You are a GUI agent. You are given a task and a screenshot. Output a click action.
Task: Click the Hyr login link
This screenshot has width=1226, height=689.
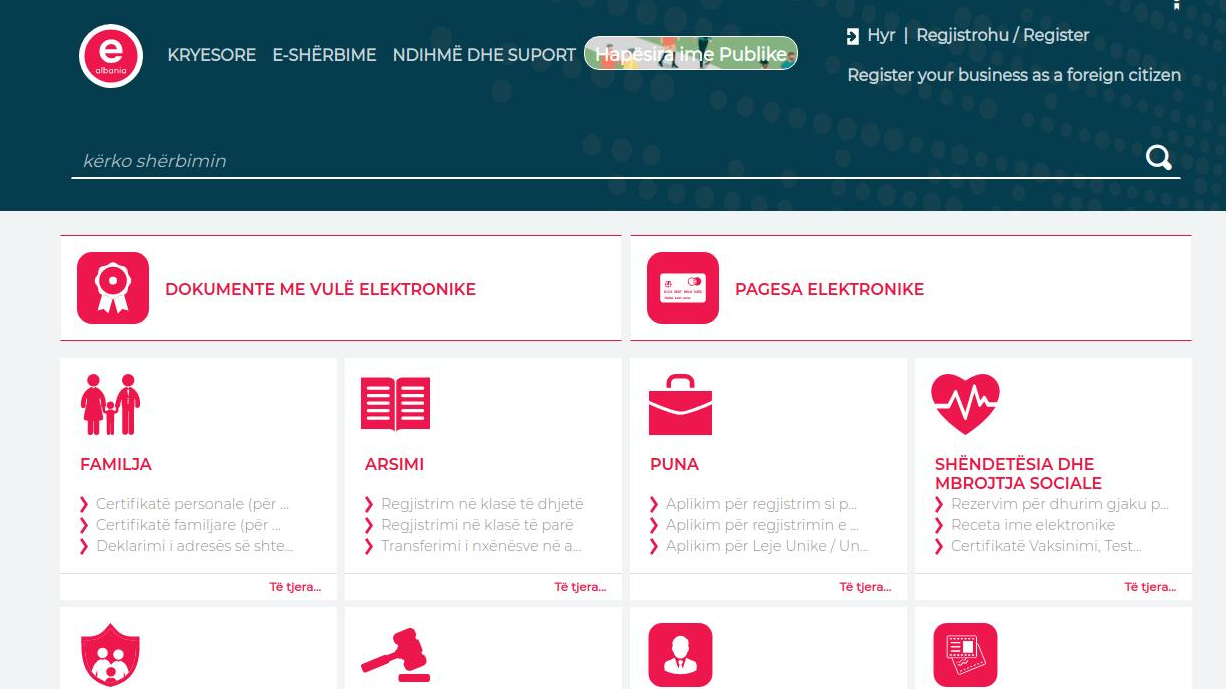(x=879, y=35)
